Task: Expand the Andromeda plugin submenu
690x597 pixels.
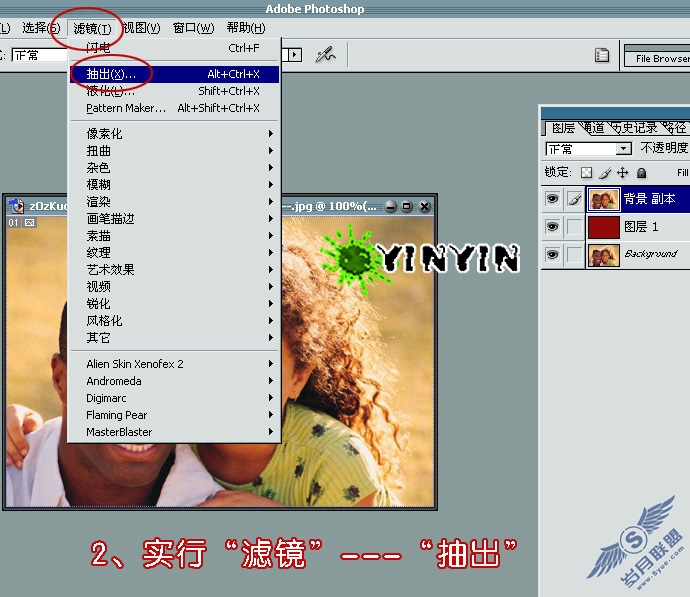Action: (174, 381)
